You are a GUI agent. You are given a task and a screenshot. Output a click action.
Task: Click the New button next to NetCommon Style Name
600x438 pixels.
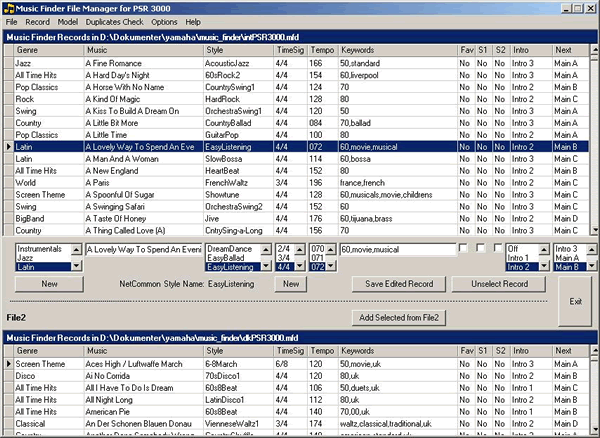[x=291, y=284]
